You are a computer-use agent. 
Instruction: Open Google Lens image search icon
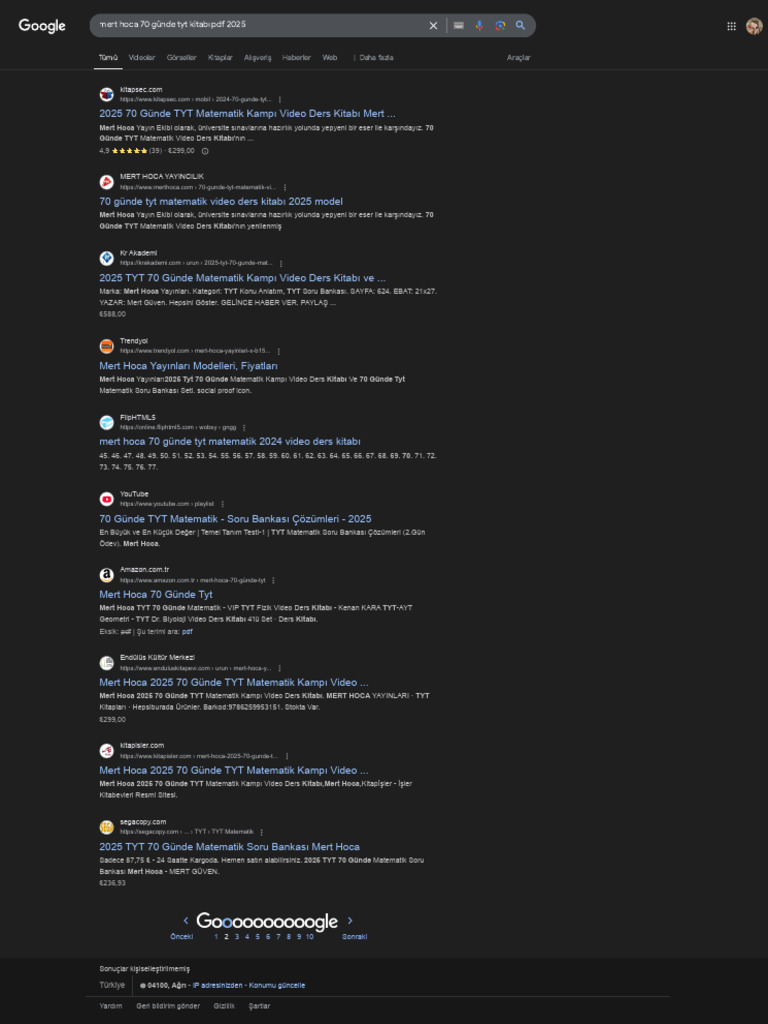(x=500, y=25)
